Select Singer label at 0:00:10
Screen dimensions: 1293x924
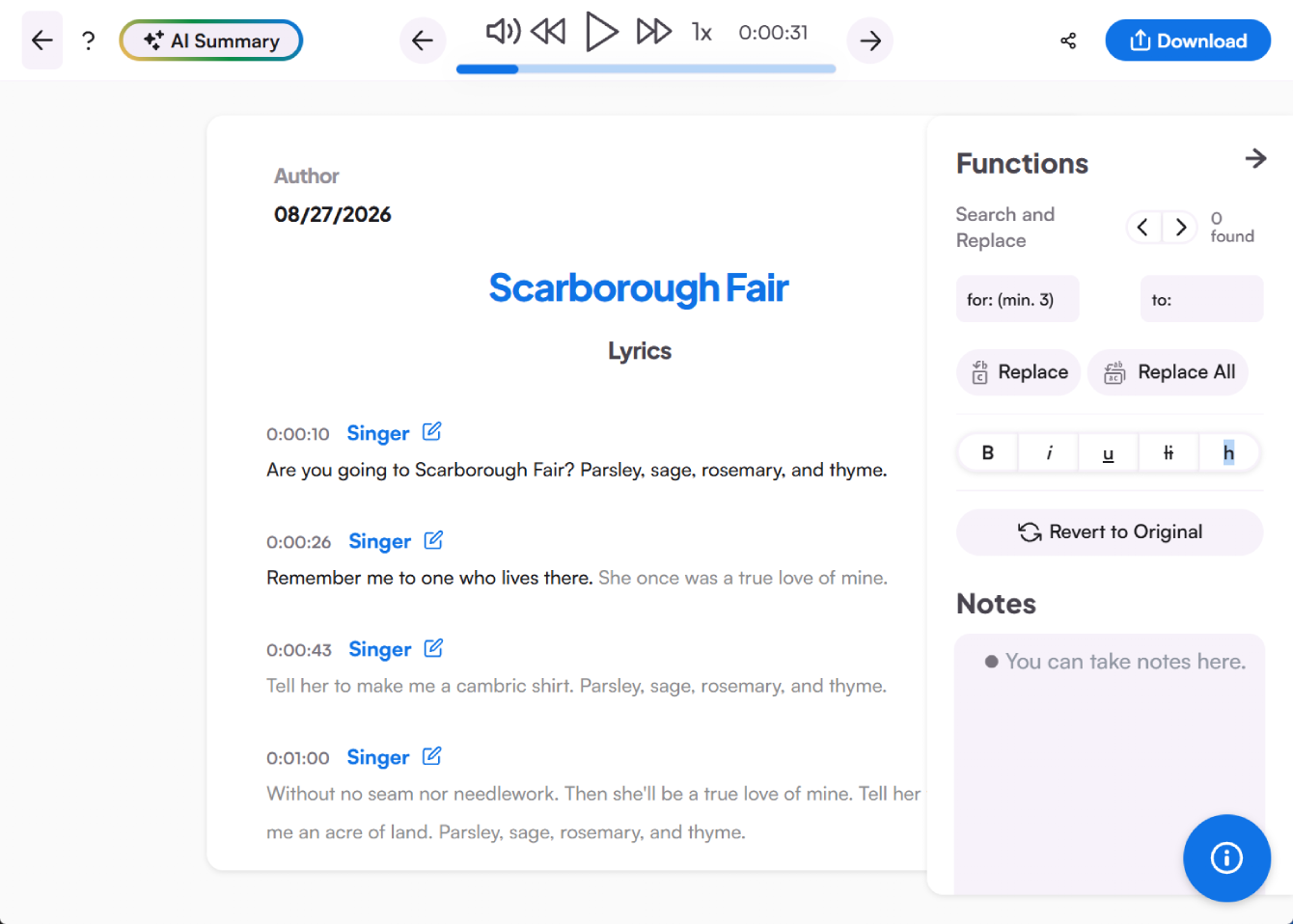coord(378,433)
